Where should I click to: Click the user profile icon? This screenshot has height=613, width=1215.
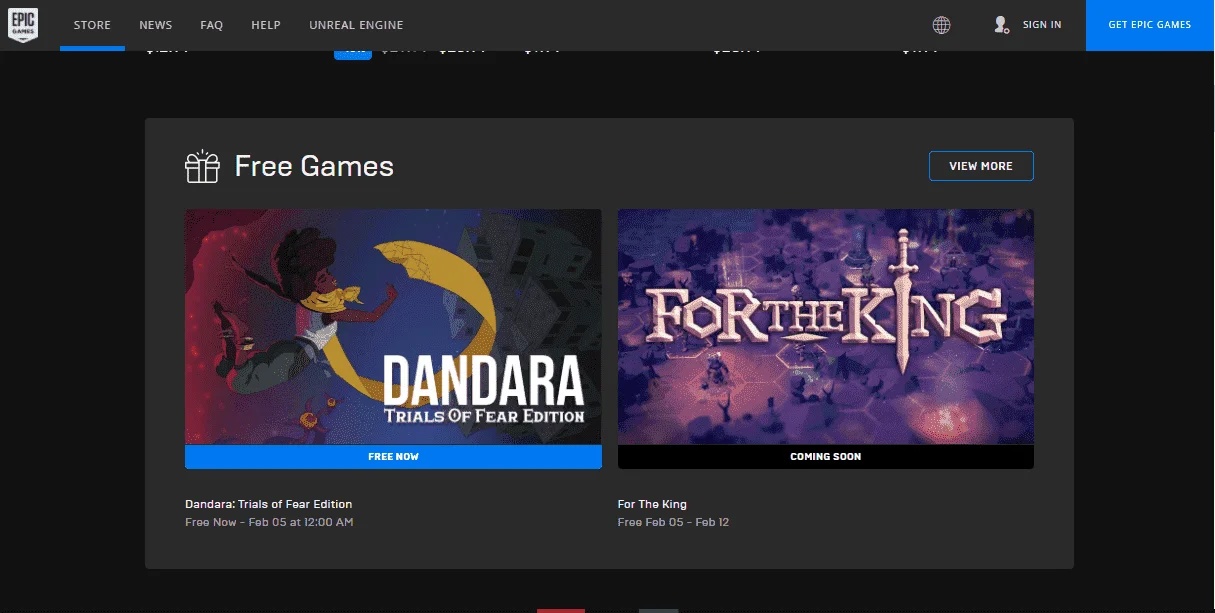click(1001, 25)
